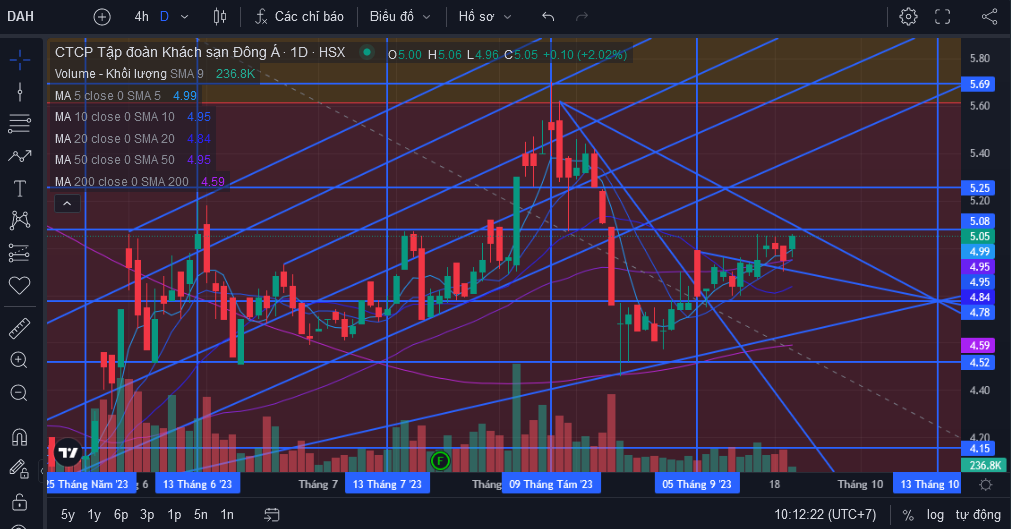This screenshot has width=1011, height=529.
Task: Set date range to 1n
Action: tap(227, 514)
